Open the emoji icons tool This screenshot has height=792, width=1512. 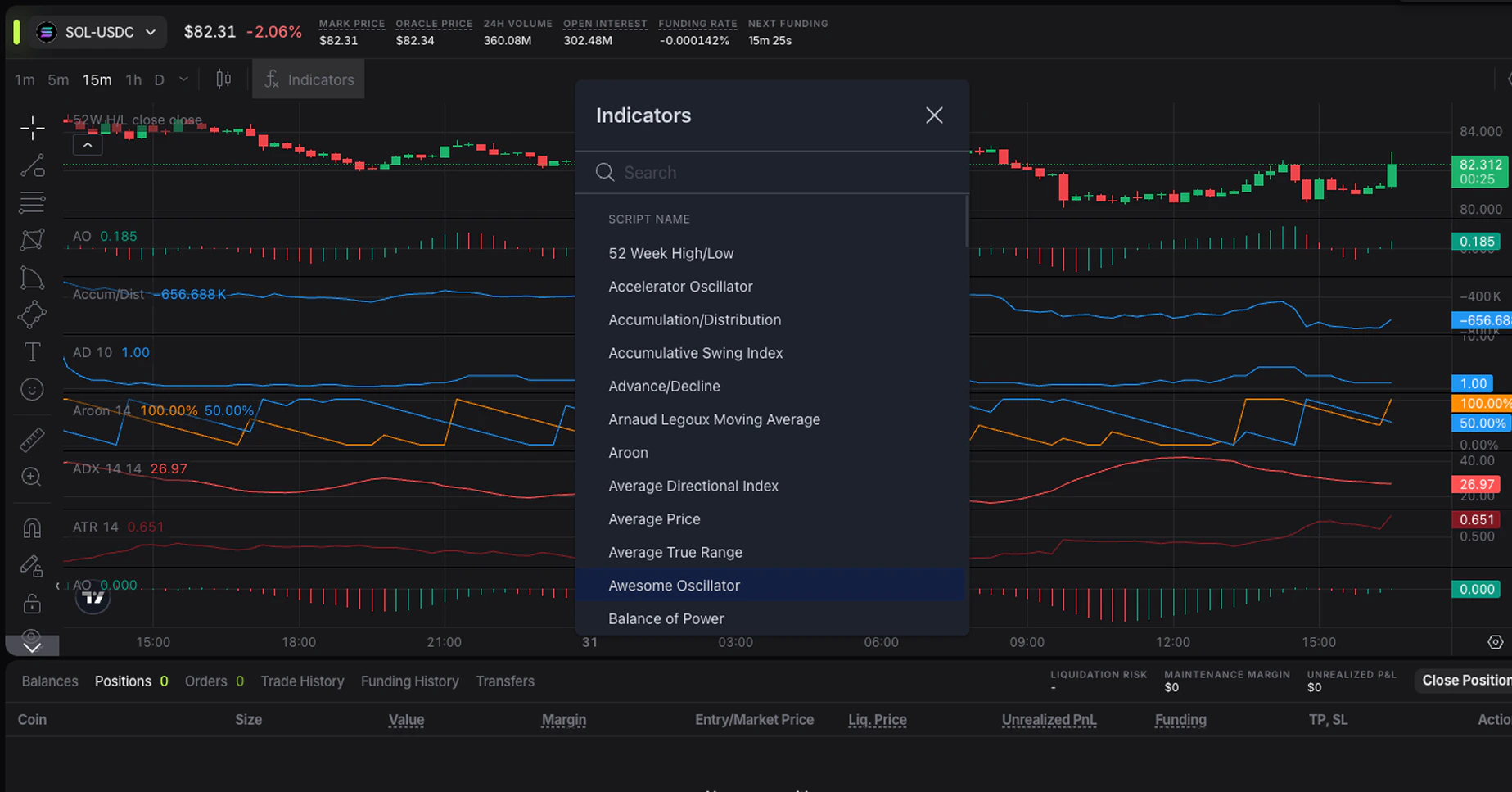pyautogui.click(x=32, y=390)
